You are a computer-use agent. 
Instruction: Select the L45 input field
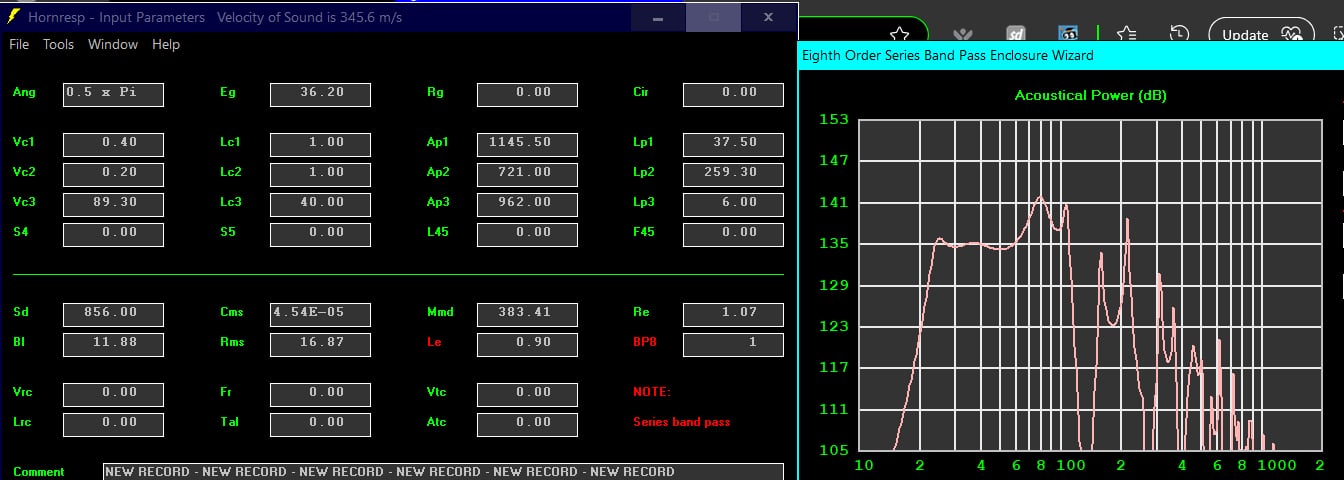point(527,235)
